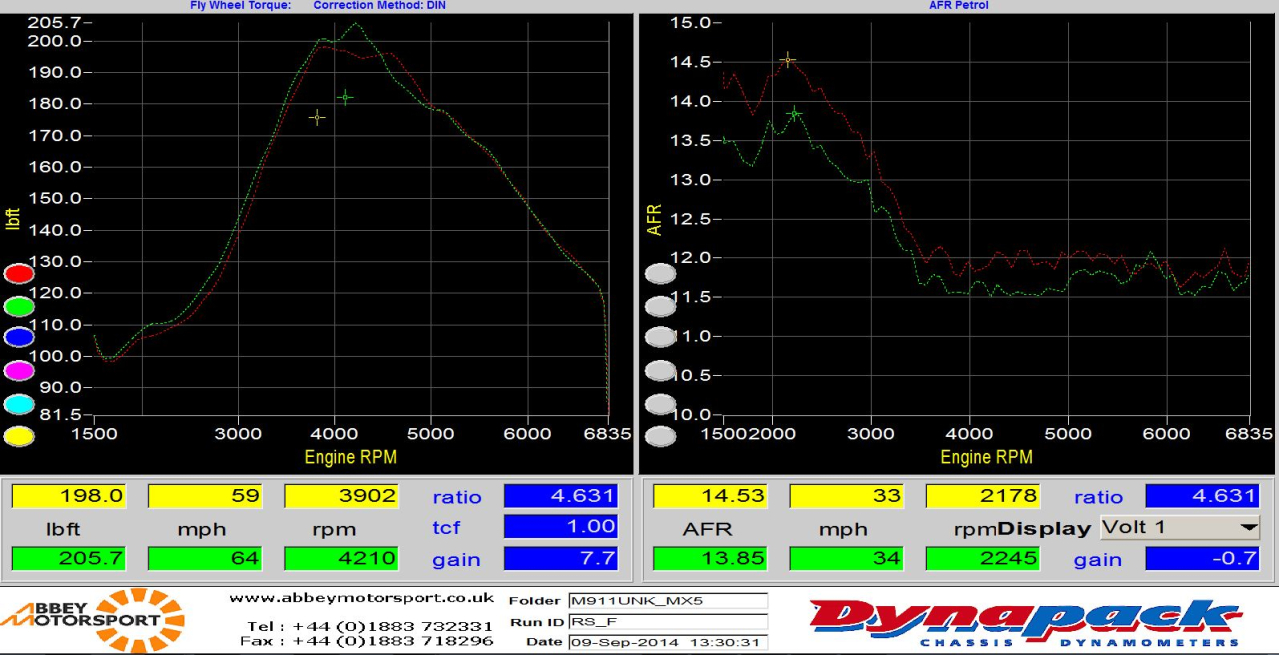
Task: Click the Folder field containing M911UNK_MX5
Action: 667,601
